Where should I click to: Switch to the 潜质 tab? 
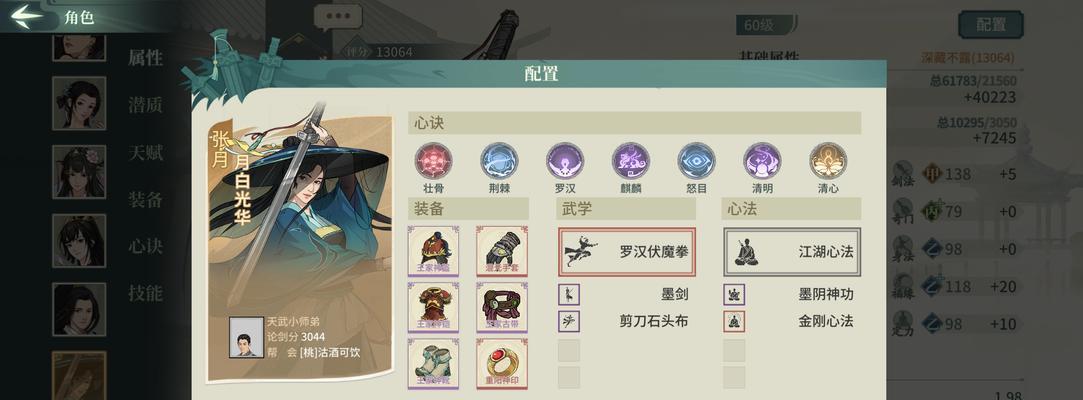pos(145,105)
